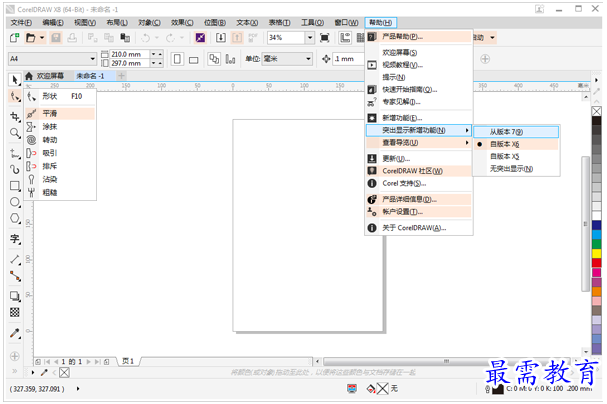The height and width of the screenshot is (404, 607).
Task: Choose 沾染 smudge tool in flyout
Action: [60, 179]
